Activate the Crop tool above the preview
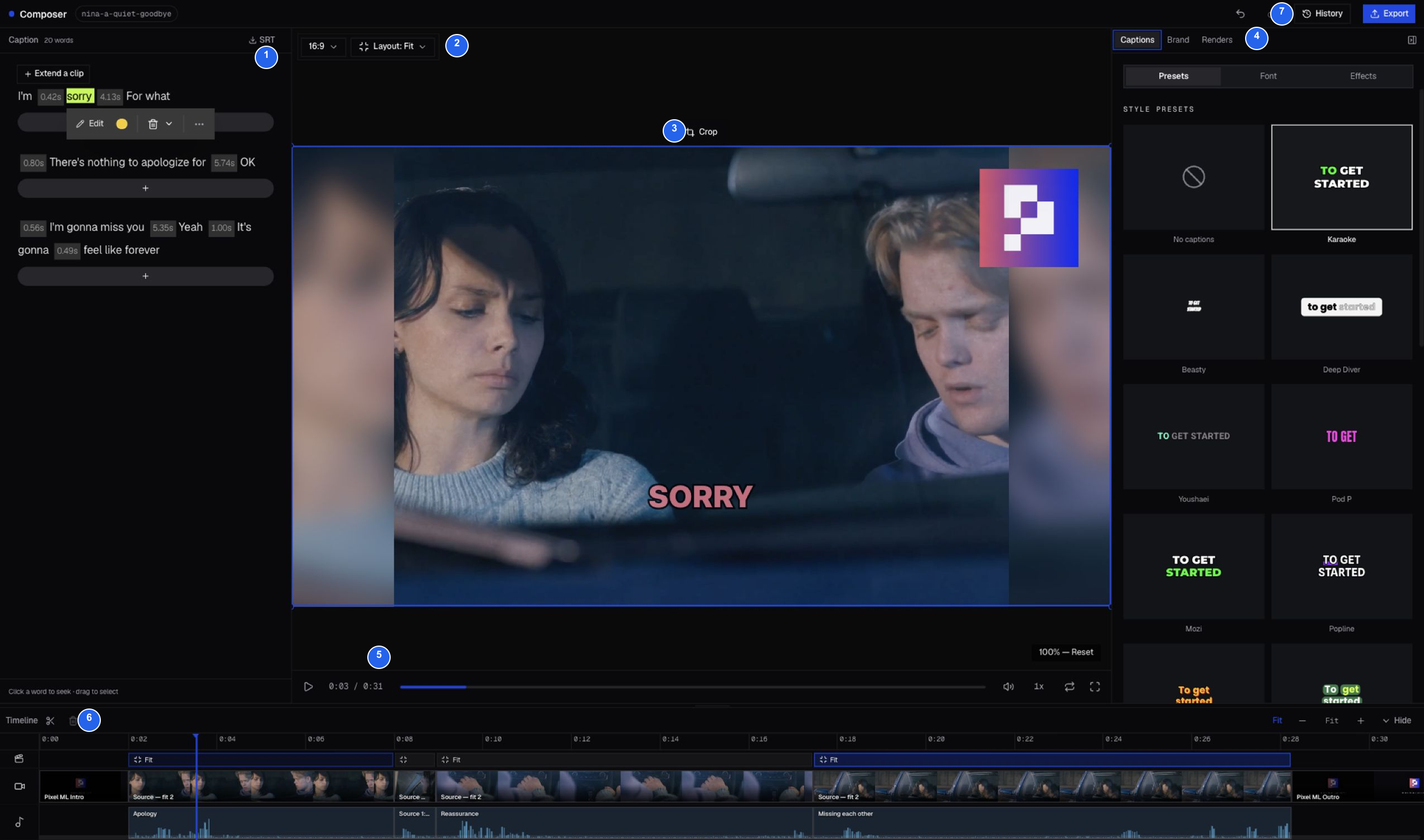1424x840 pixels. pos(702,132)
